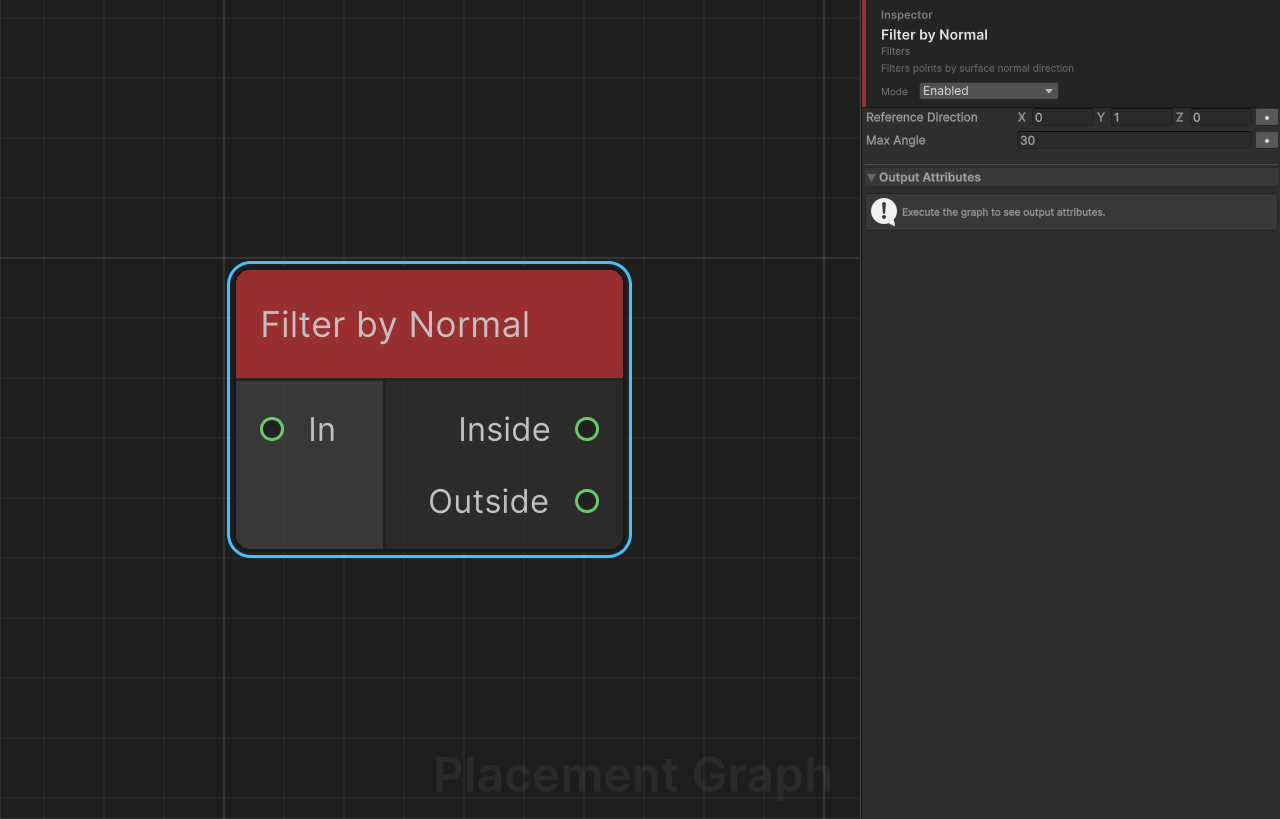Click the info icon beside Execute message

(884, 212)
